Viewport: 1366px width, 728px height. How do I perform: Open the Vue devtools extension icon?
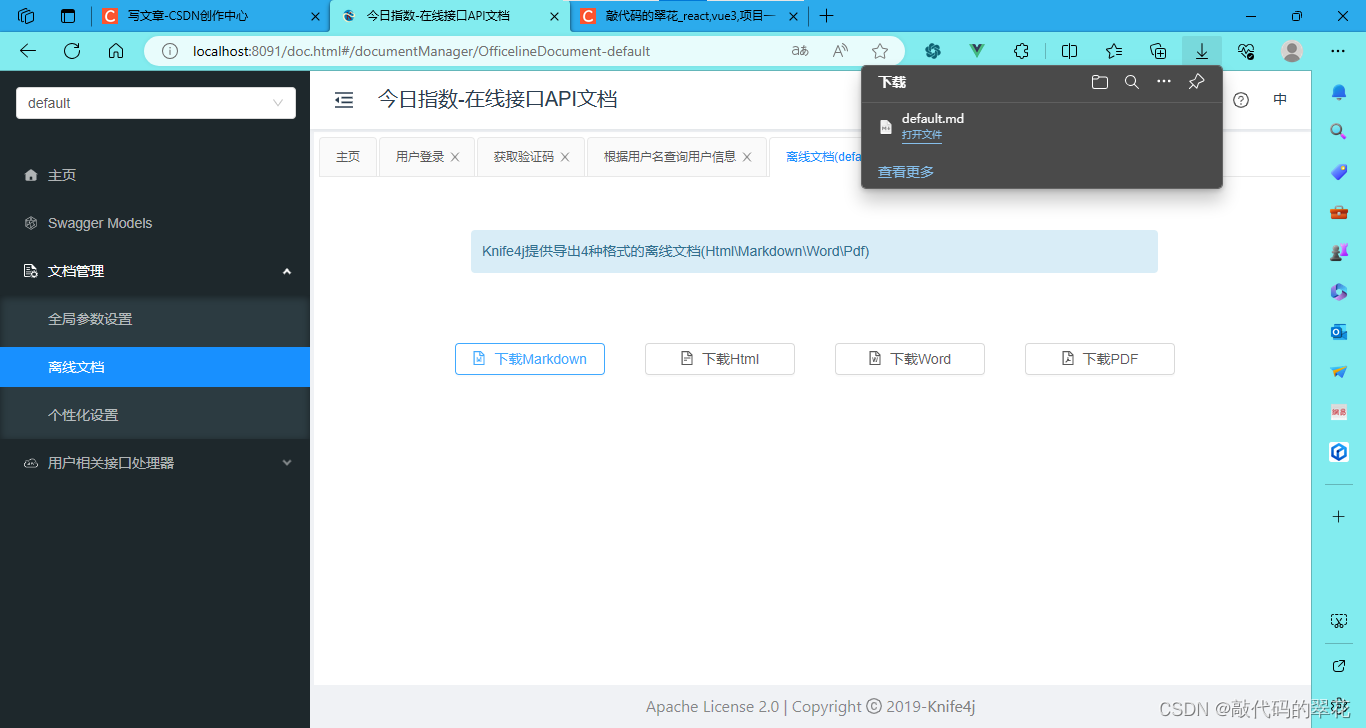point(977,51)
